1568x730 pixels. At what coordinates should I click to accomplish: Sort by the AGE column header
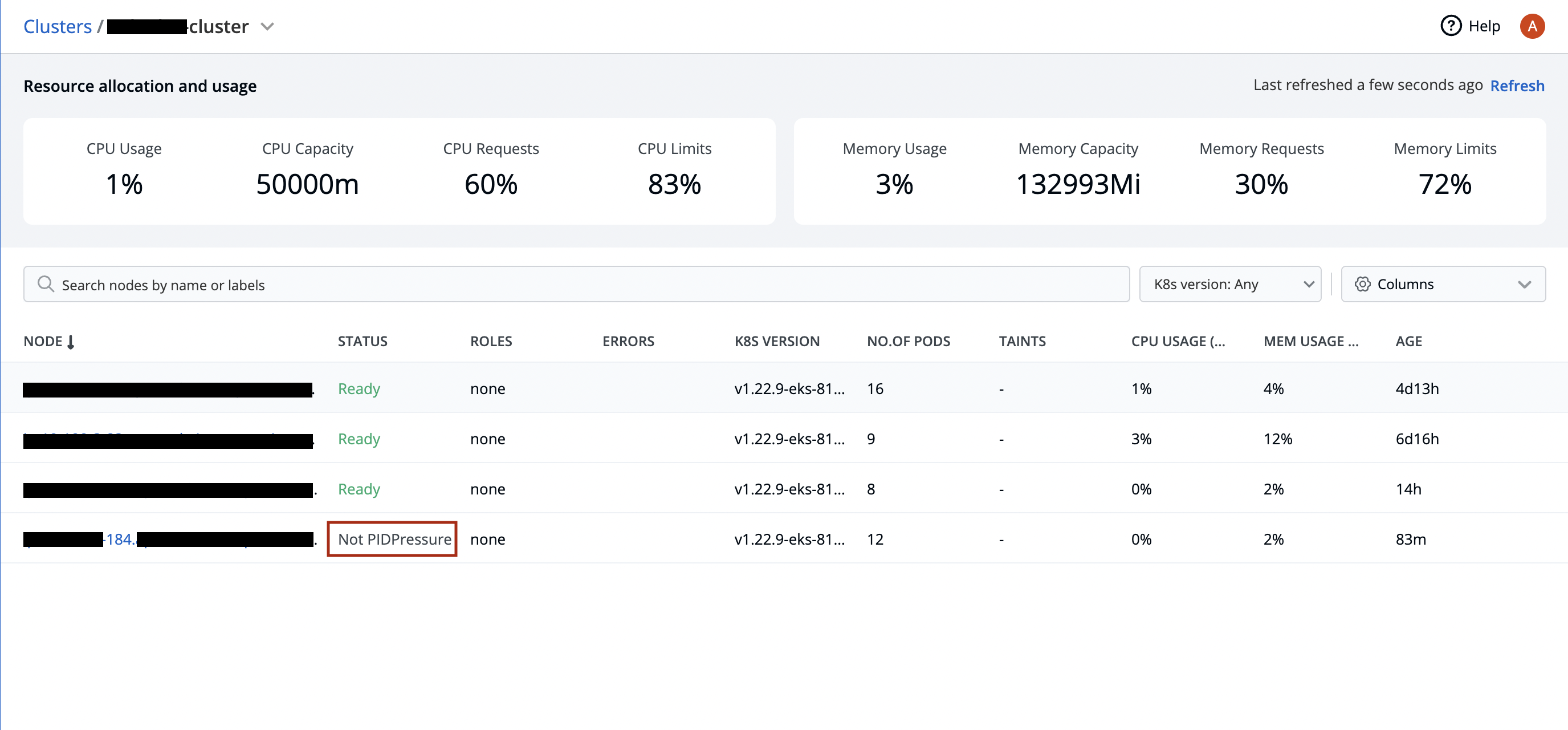[x=1408, y=342]
